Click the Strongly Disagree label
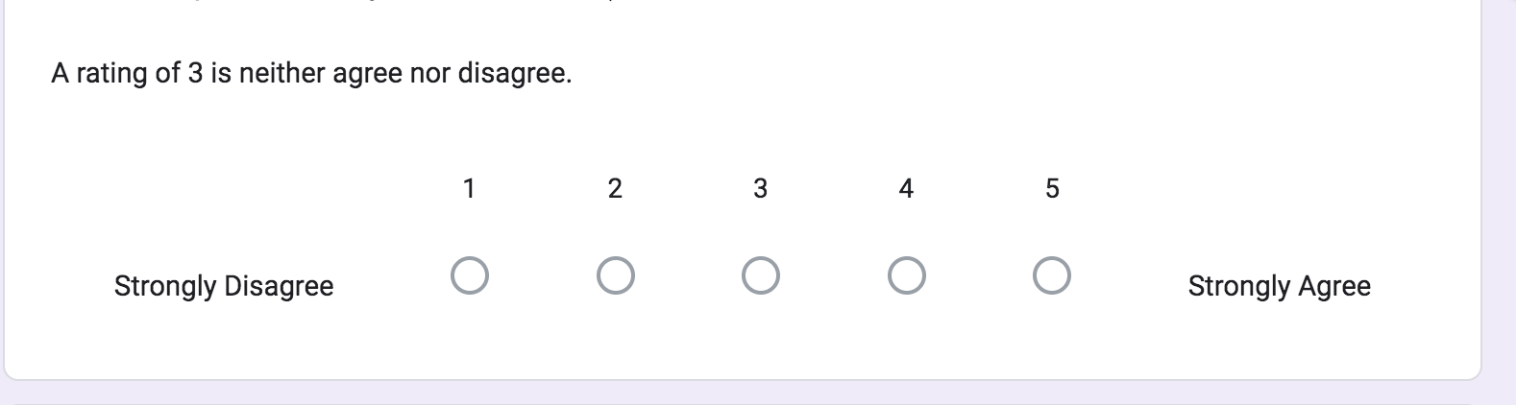The height and width of the screenshot is (405, 1516). pyautogui.click(x=224, y=288)
